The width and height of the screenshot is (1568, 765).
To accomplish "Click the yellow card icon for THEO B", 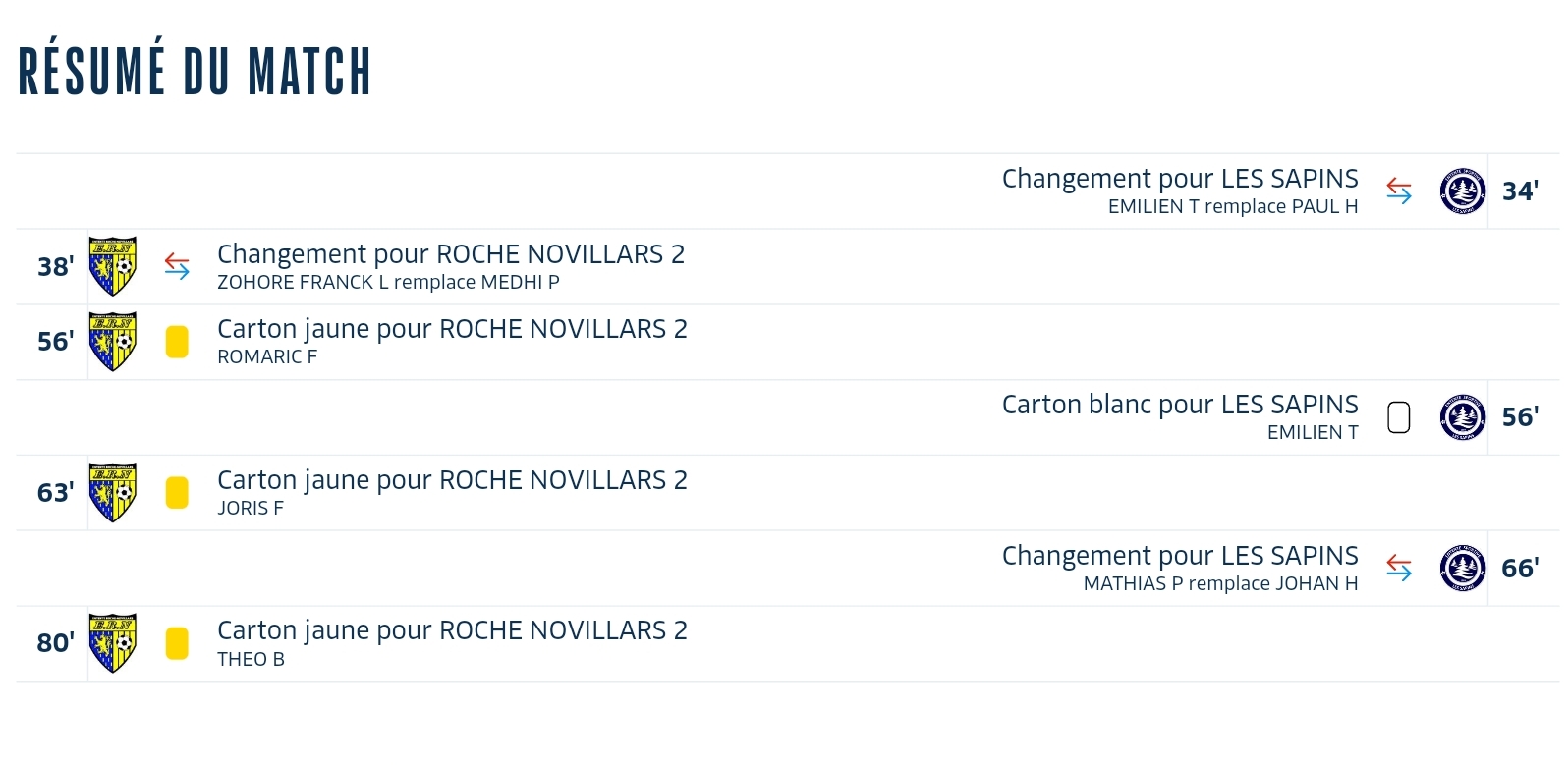I will 177,643.
